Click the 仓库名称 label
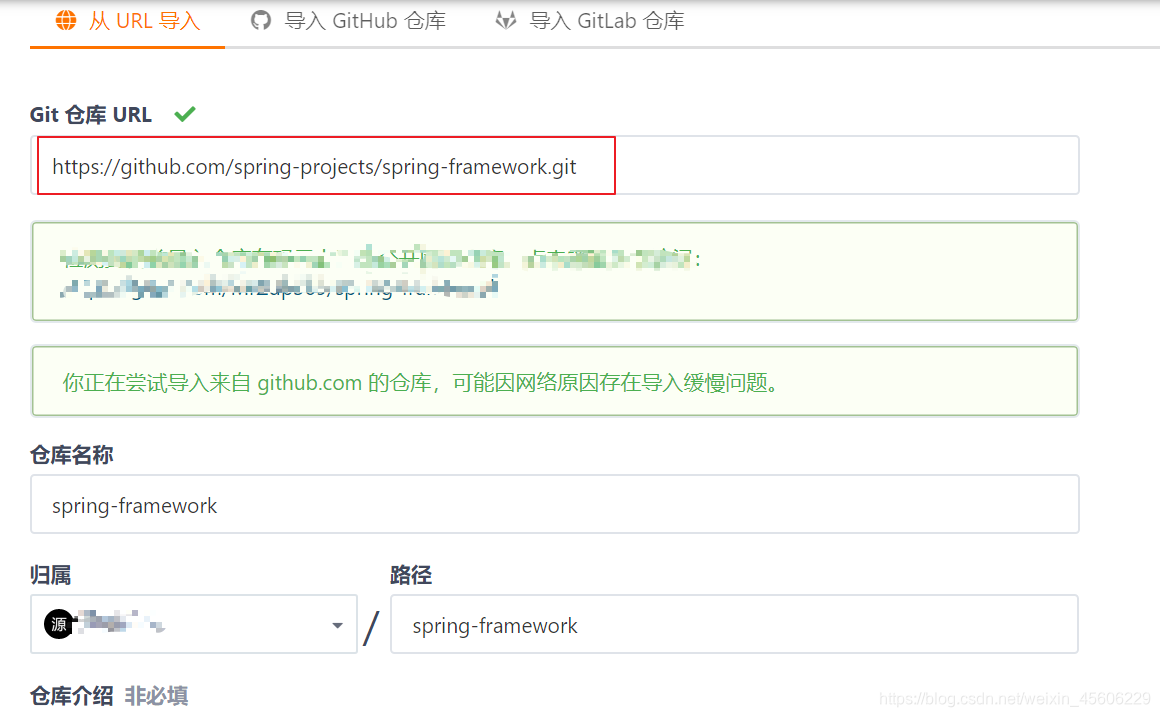 tap(72, 455)
